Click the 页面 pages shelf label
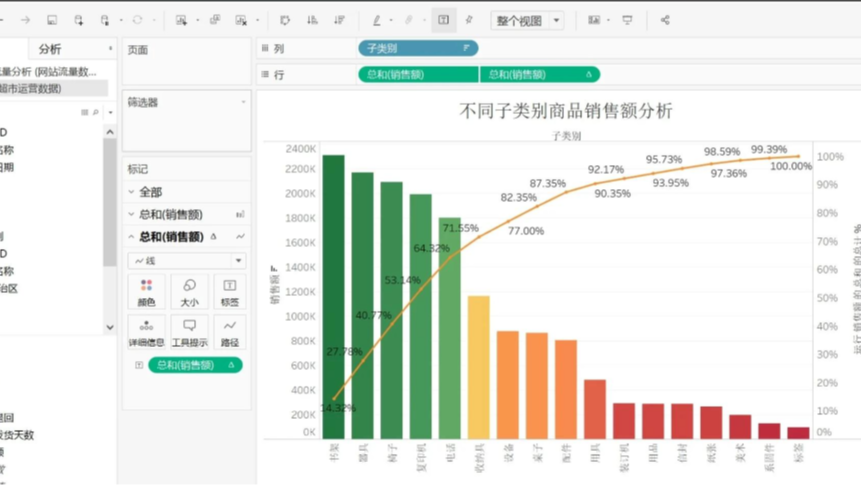The height and width of the screenshot is (485, 861). [138, 50]
